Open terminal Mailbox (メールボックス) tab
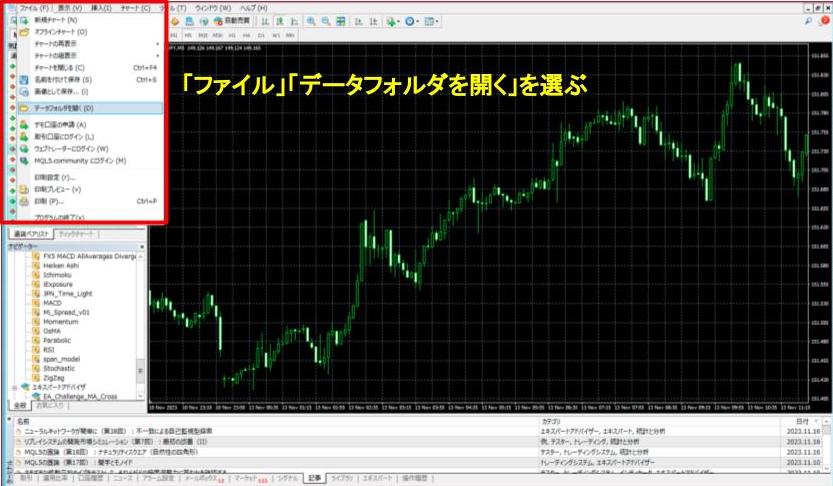This screenshot has width=833, height=486. tap(203, 478)
